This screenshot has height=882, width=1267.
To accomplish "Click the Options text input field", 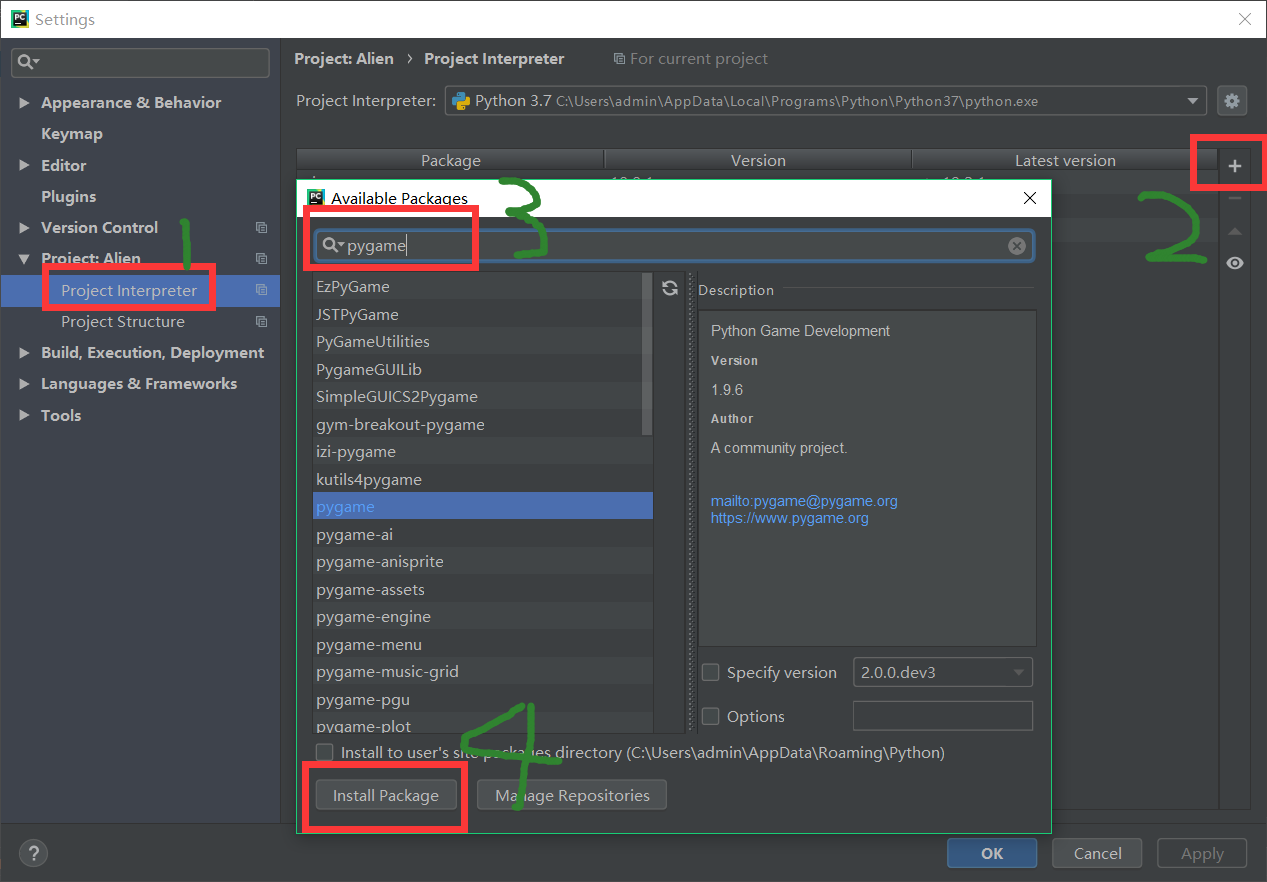I will pos(943,716).
